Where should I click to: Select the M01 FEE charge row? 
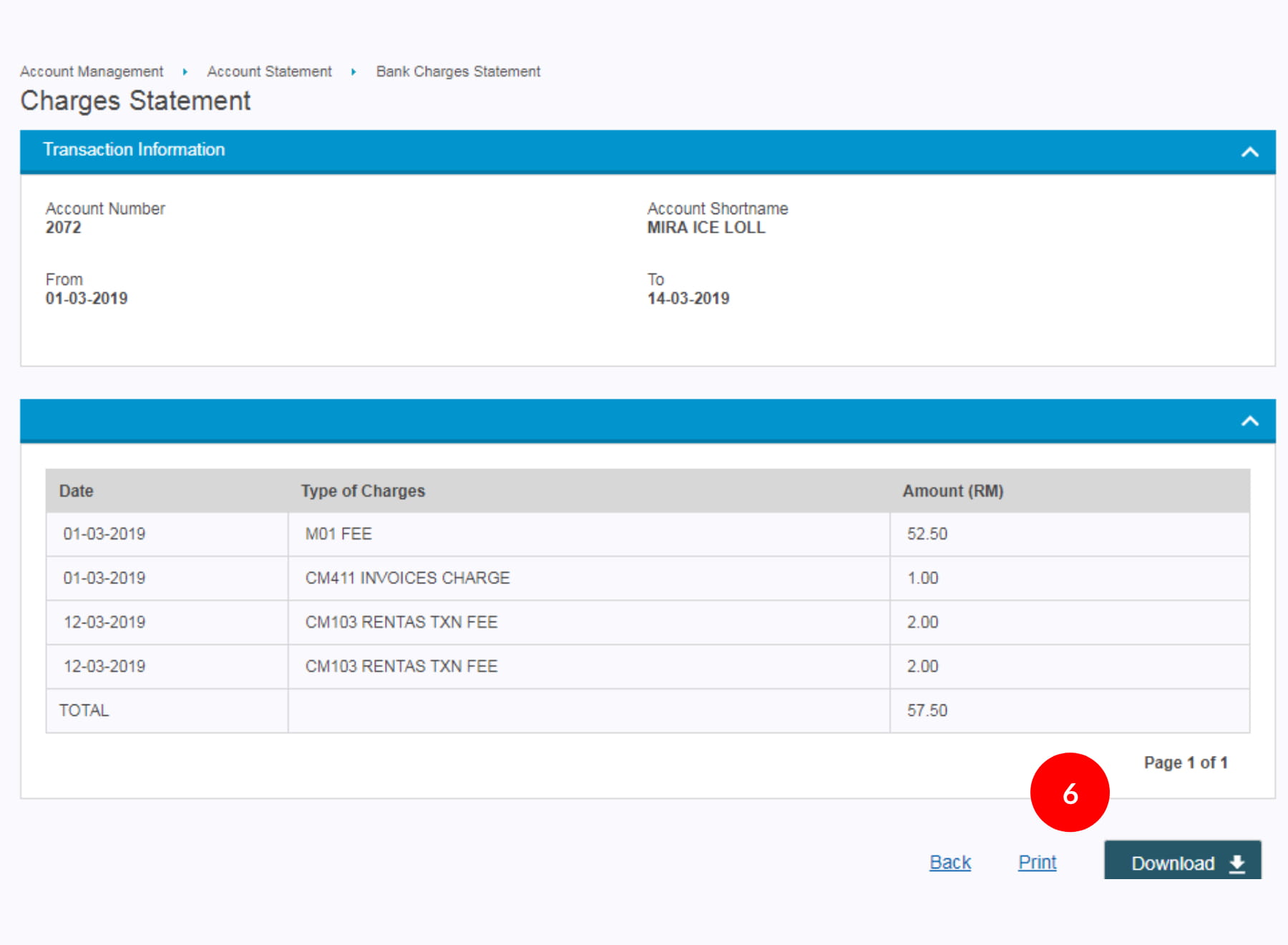(x=338, y=534)
